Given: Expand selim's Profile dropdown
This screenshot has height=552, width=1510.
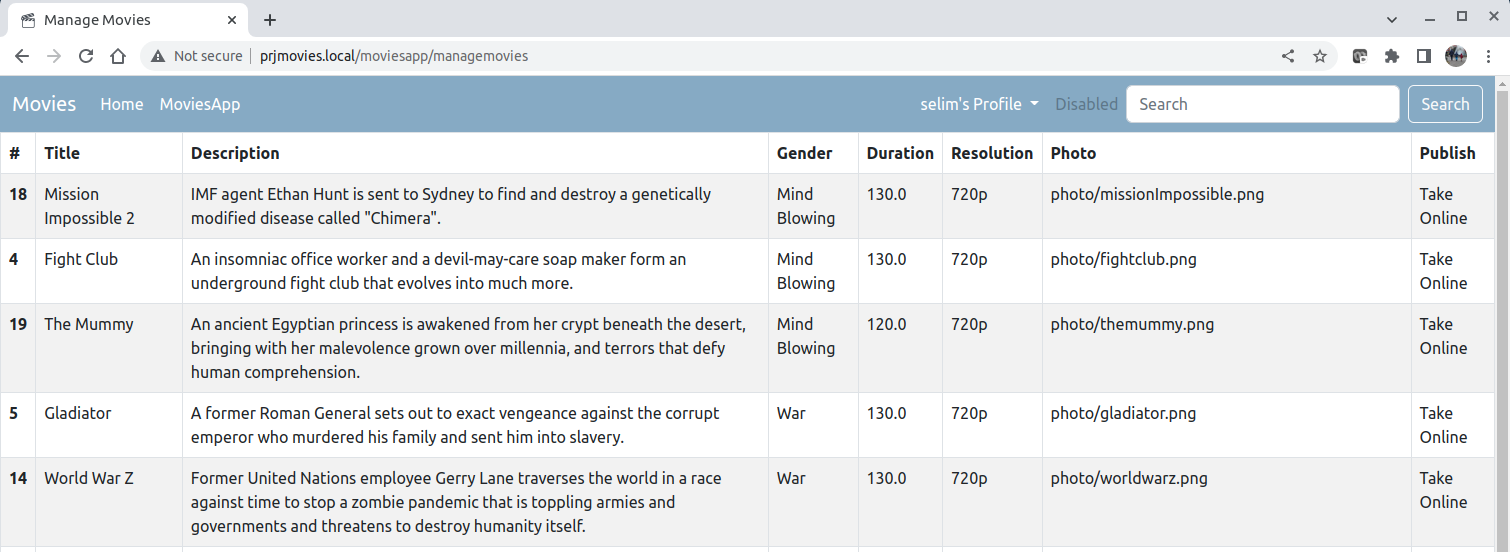Looking at the screenshot, I should (979, 104).
